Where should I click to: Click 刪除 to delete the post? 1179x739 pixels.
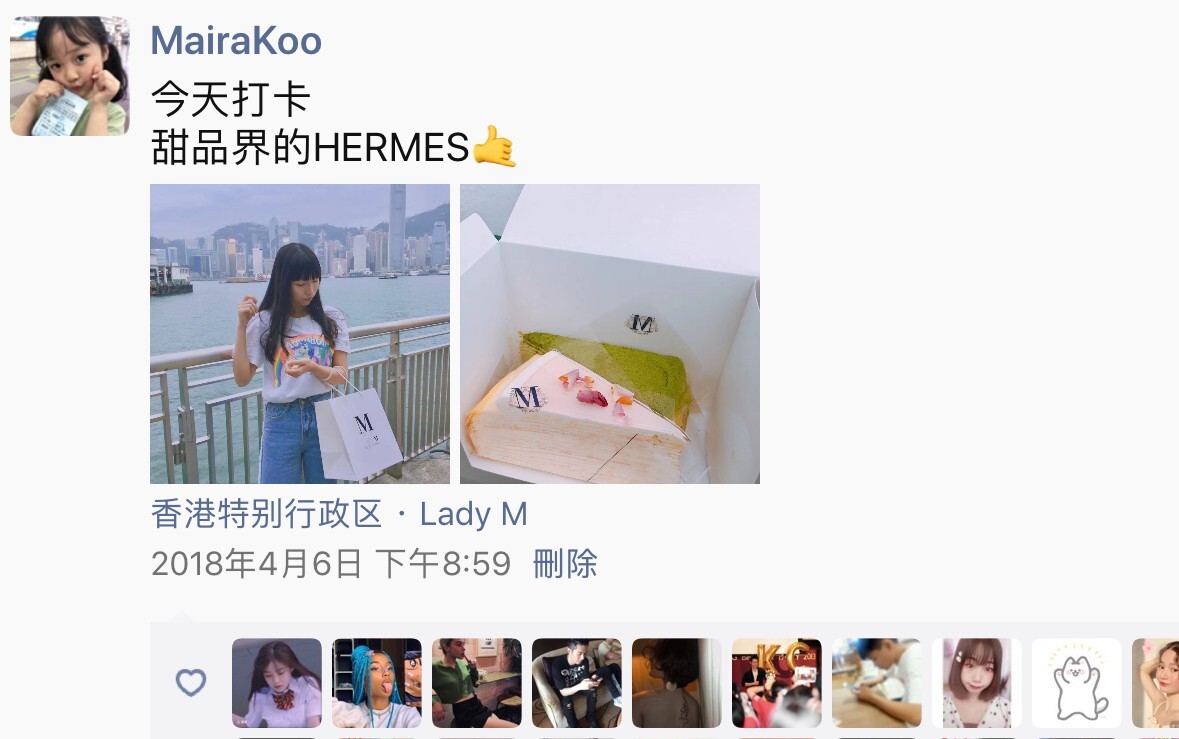565,564
